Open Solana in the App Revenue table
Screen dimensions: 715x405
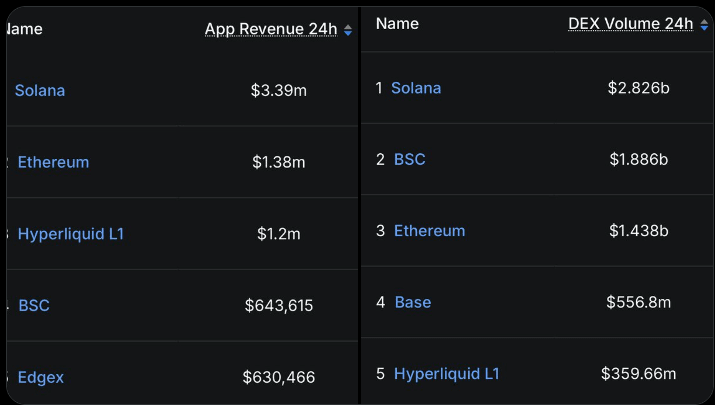pyautogui.click(x=40, y=91)
